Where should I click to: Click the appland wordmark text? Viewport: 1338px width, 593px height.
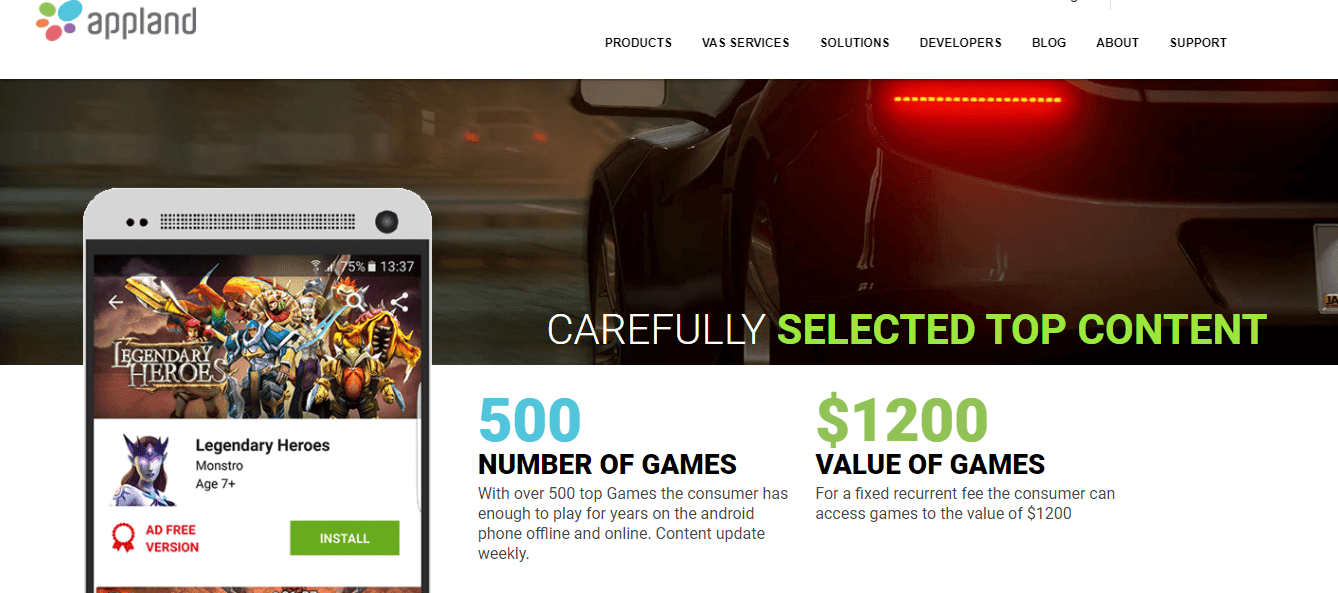pos(141,21)
